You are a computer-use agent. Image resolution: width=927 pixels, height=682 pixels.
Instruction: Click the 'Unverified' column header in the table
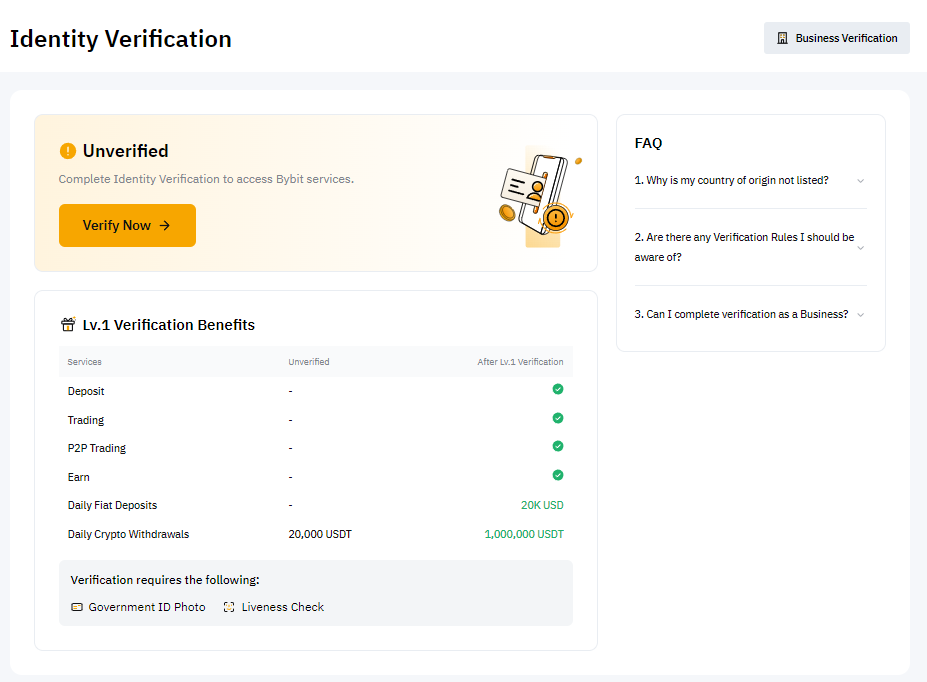tap(309, 362)
